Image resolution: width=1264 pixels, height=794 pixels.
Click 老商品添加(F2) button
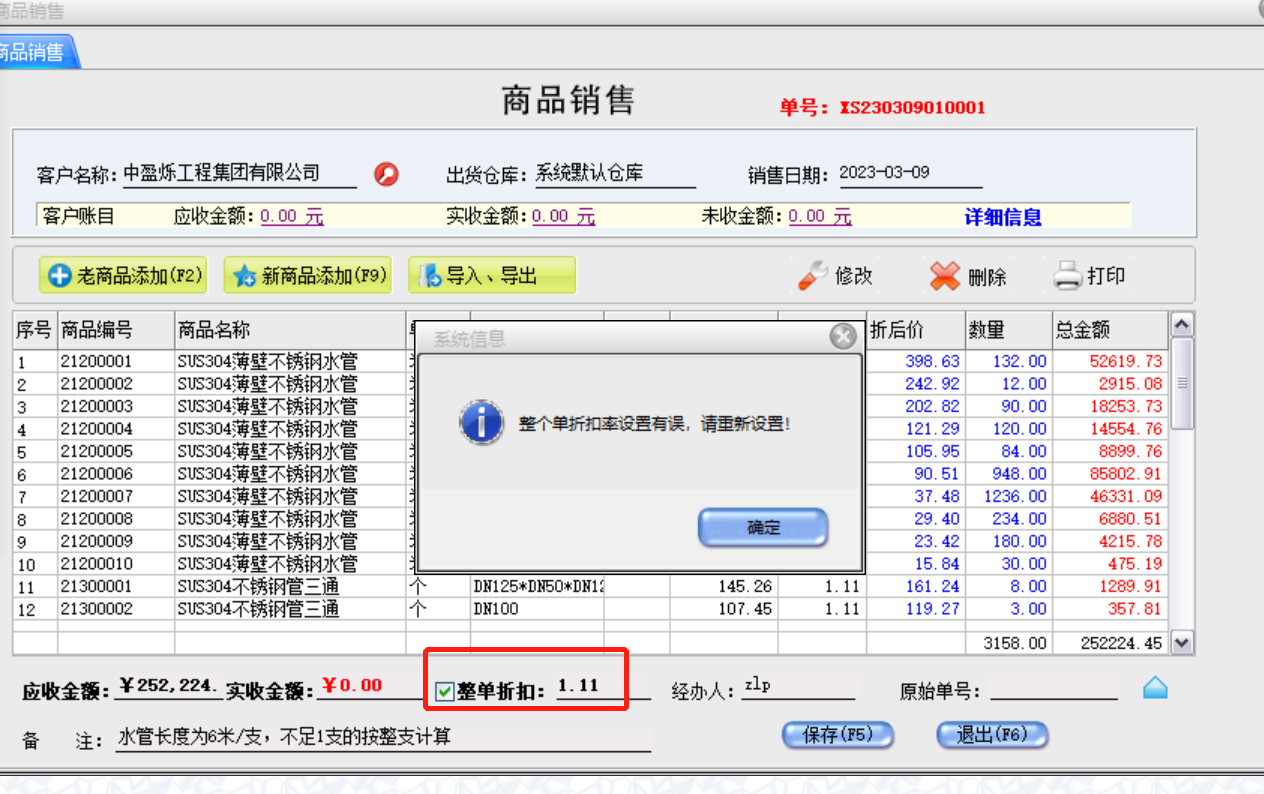(123, 275)
